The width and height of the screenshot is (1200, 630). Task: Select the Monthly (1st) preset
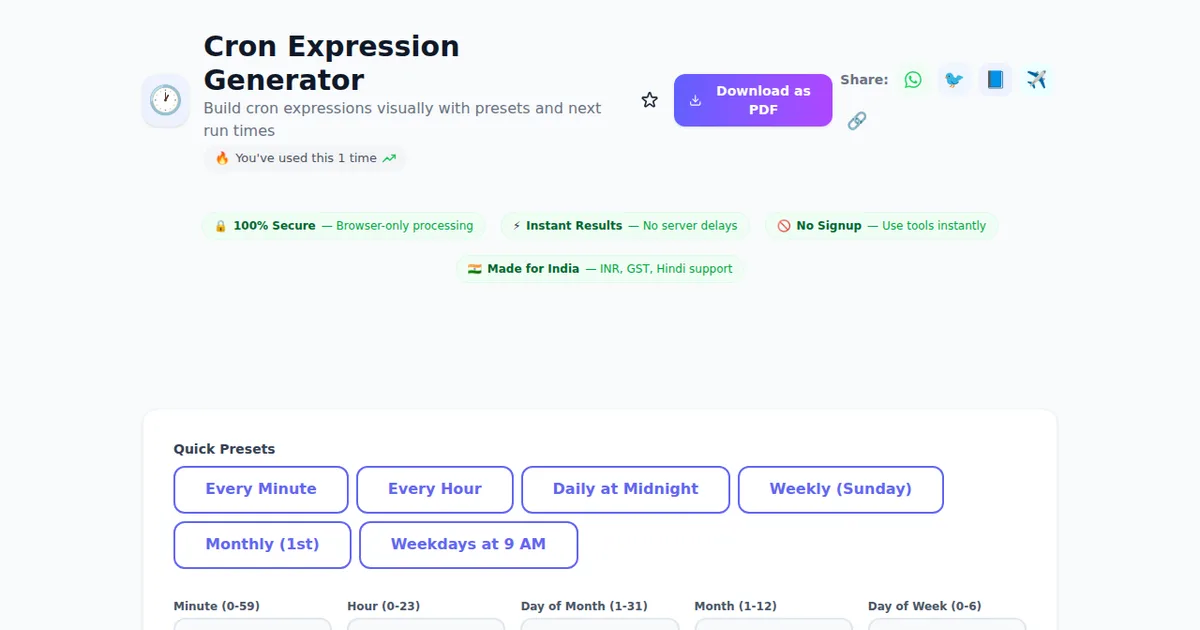click(262, 545)
